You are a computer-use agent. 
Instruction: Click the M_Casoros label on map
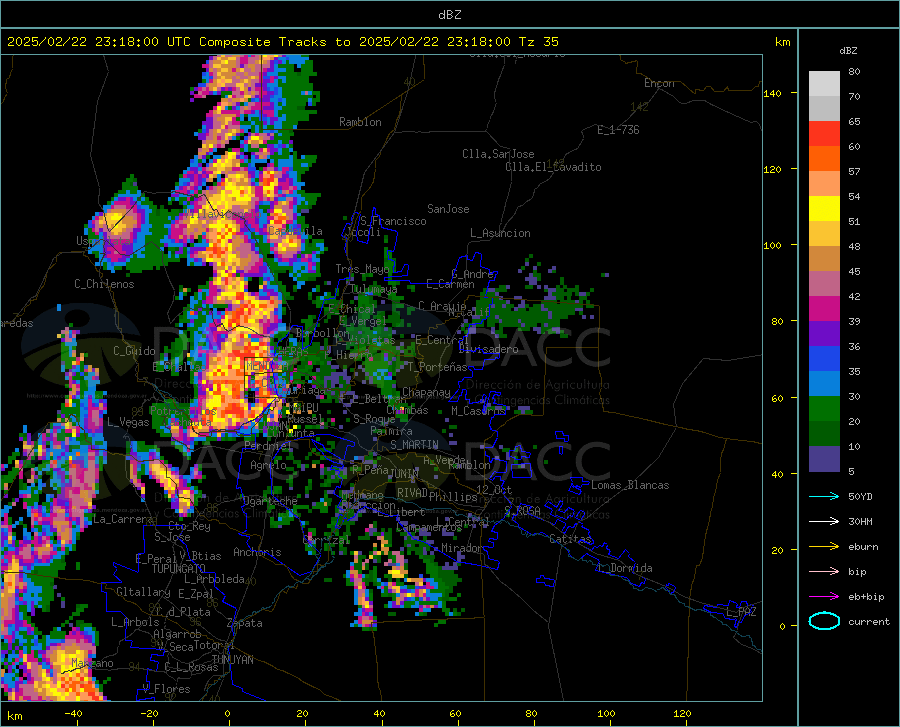tap(478, 410)
